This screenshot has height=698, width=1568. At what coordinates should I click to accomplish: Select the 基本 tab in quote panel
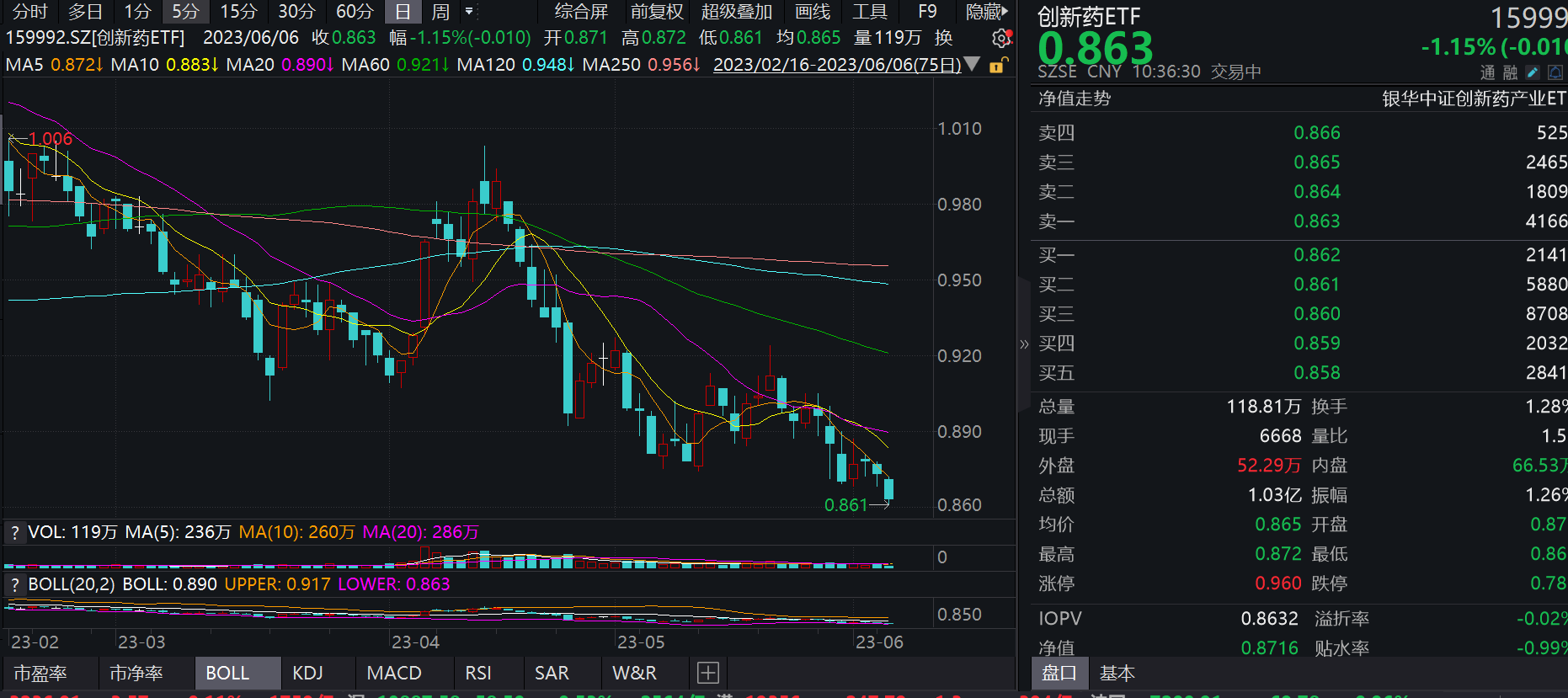coord(1117,673)
